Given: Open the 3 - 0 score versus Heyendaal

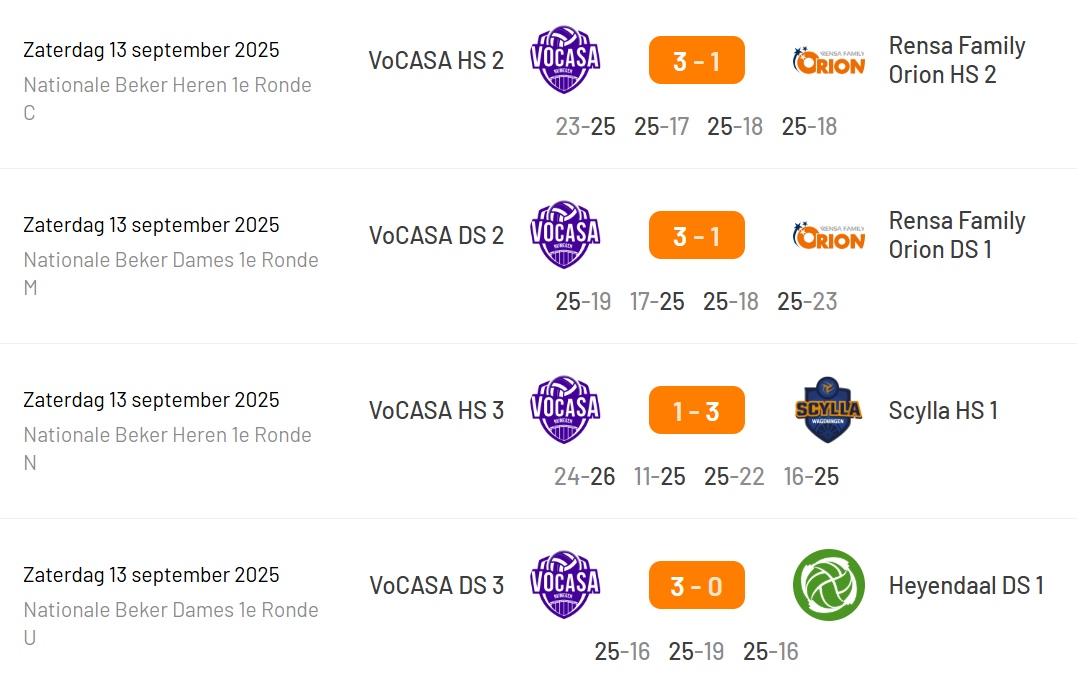Looking at the screenshot, I should pyautogui.click(x=697, y=585).
